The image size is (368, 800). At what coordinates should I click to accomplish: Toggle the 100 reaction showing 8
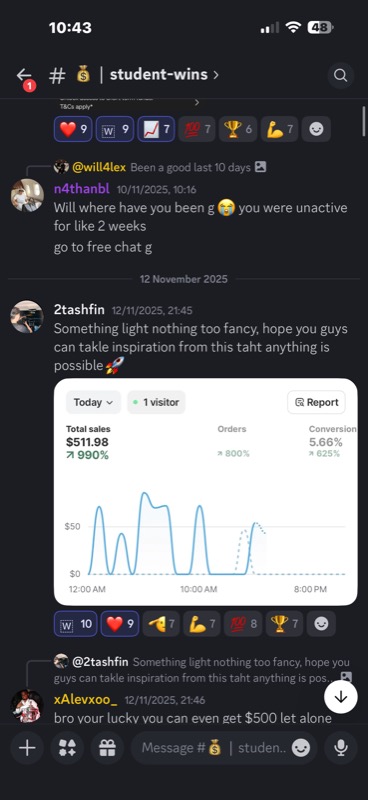(x=243, y=623)
